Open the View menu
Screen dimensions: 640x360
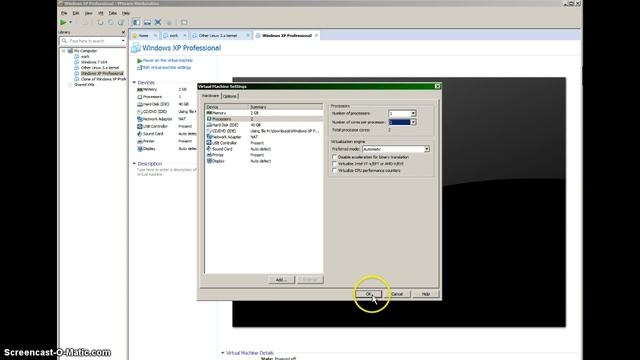click(88, 13)
